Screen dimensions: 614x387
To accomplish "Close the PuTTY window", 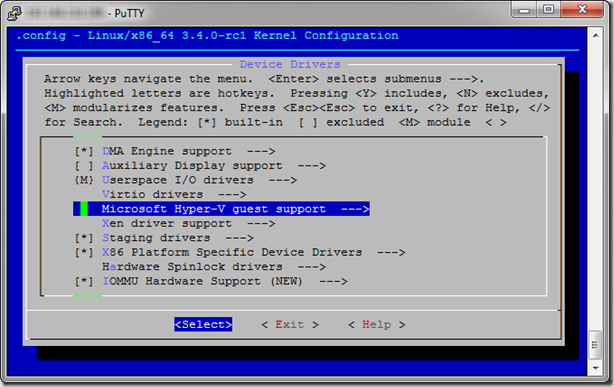I will (582, 10).
